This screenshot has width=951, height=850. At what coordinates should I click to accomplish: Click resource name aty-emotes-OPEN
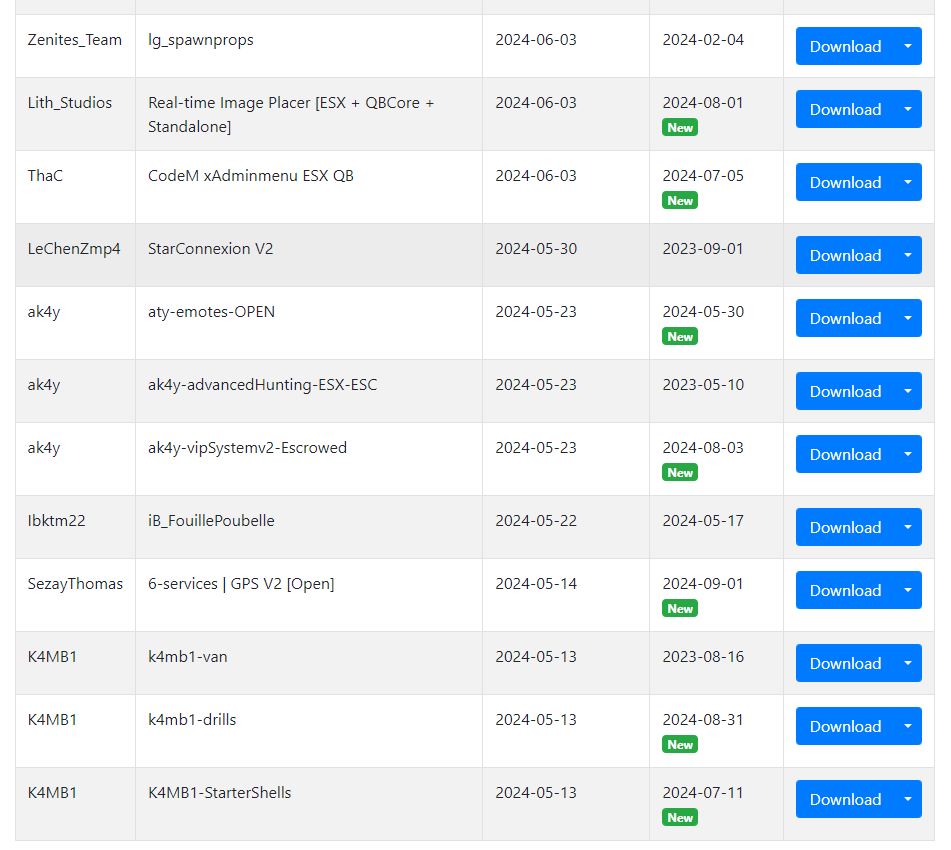(211, 312)
